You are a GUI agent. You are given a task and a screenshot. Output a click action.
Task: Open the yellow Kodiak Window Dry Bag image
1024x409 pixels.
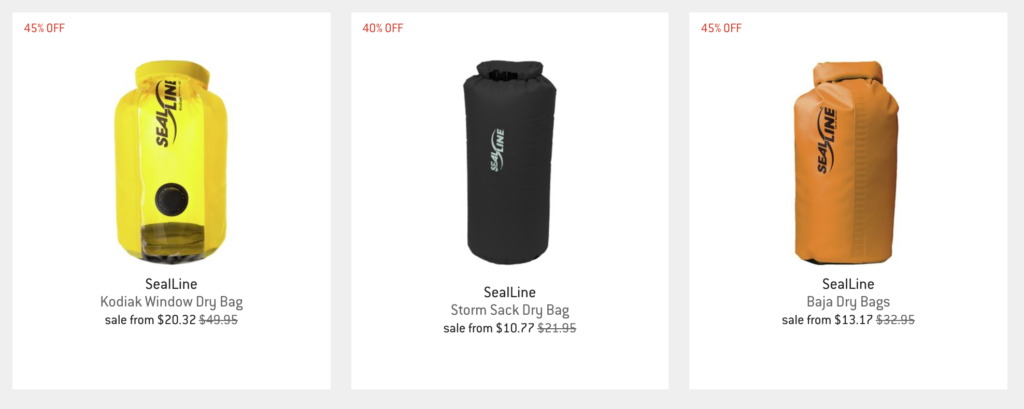[x=171, y=163]
